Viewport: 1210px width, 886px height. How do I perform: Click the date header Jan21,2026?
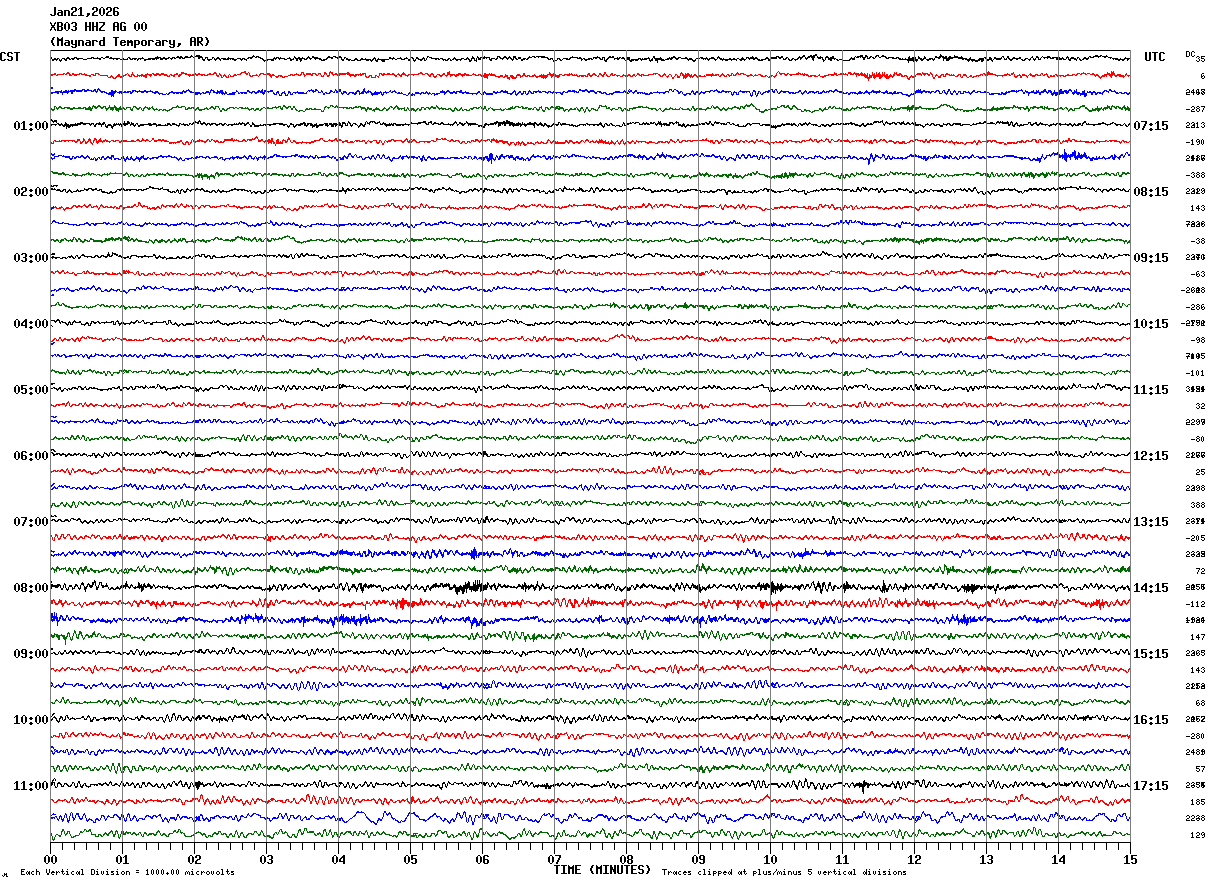[x=84, y=12]
